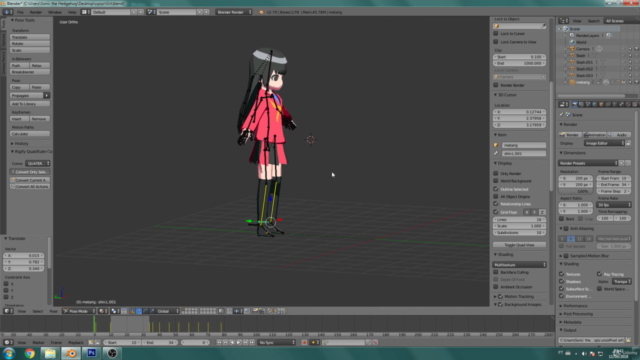Image resolution: width=640 pixels, height=360 pixels.
Task: Toggle the Ray Tracing checkbox
Action: pos(600,274)
